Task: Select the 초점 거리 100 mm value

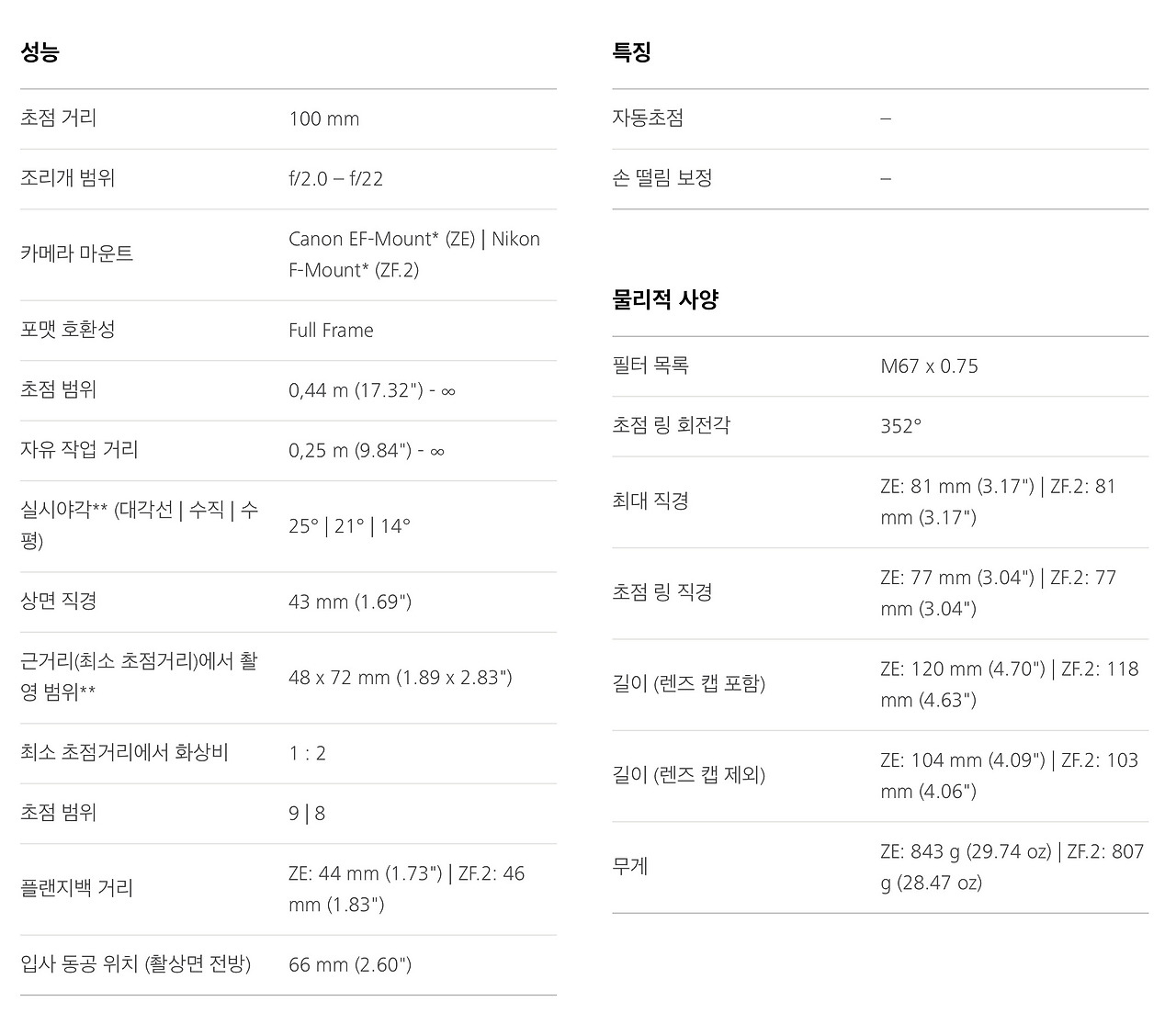Action: point(323,118)
